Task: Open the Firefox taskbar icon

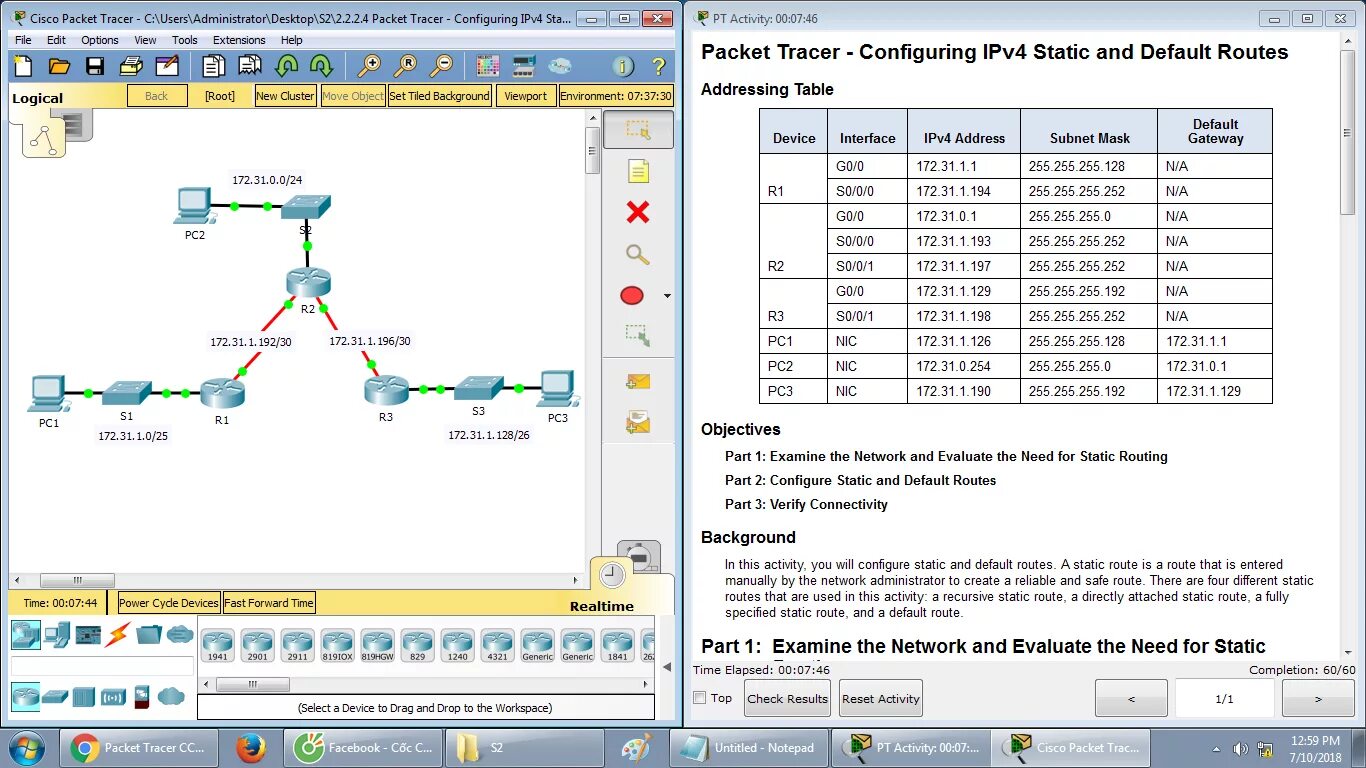Action: point(250,748)
